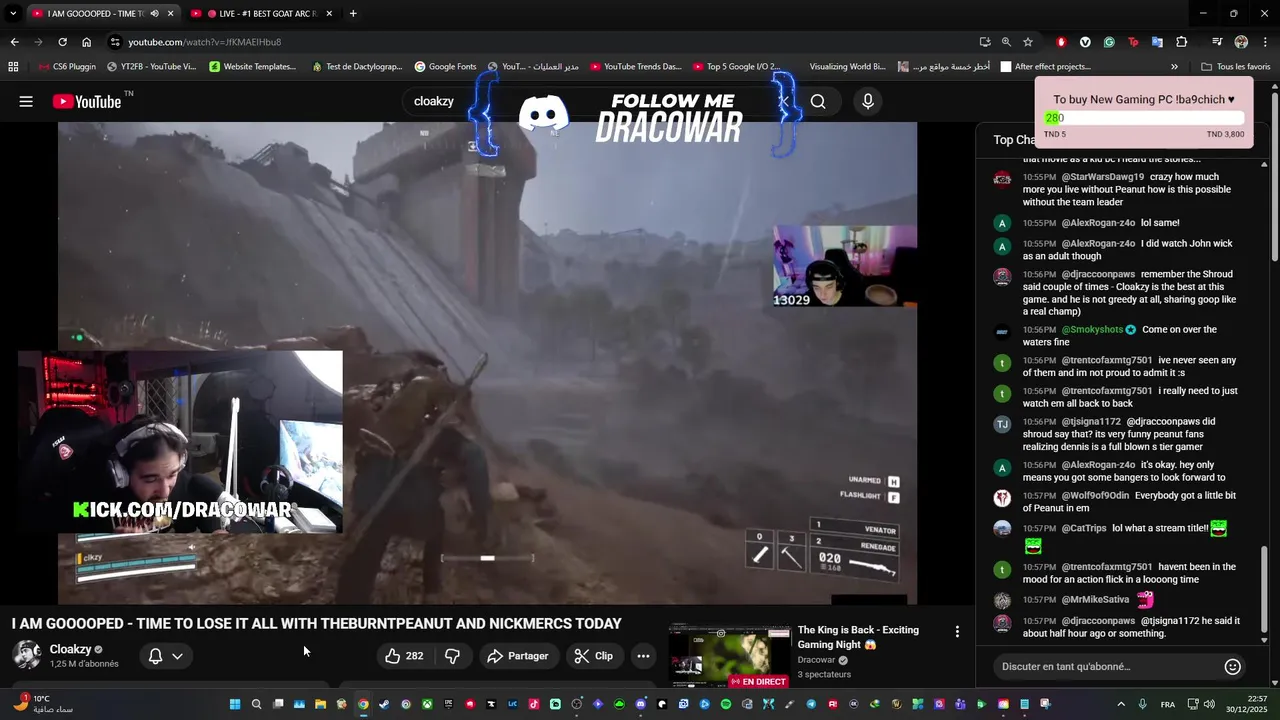This screenshot has width=1280, height=720.
Task: Expand the hidden system tray icons
Action: [1120, 704]
